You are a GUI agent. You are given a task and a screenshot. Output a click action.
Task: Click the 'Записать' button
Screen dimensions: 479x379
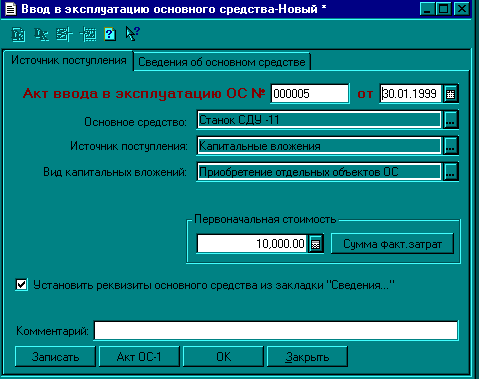(55, 357)
